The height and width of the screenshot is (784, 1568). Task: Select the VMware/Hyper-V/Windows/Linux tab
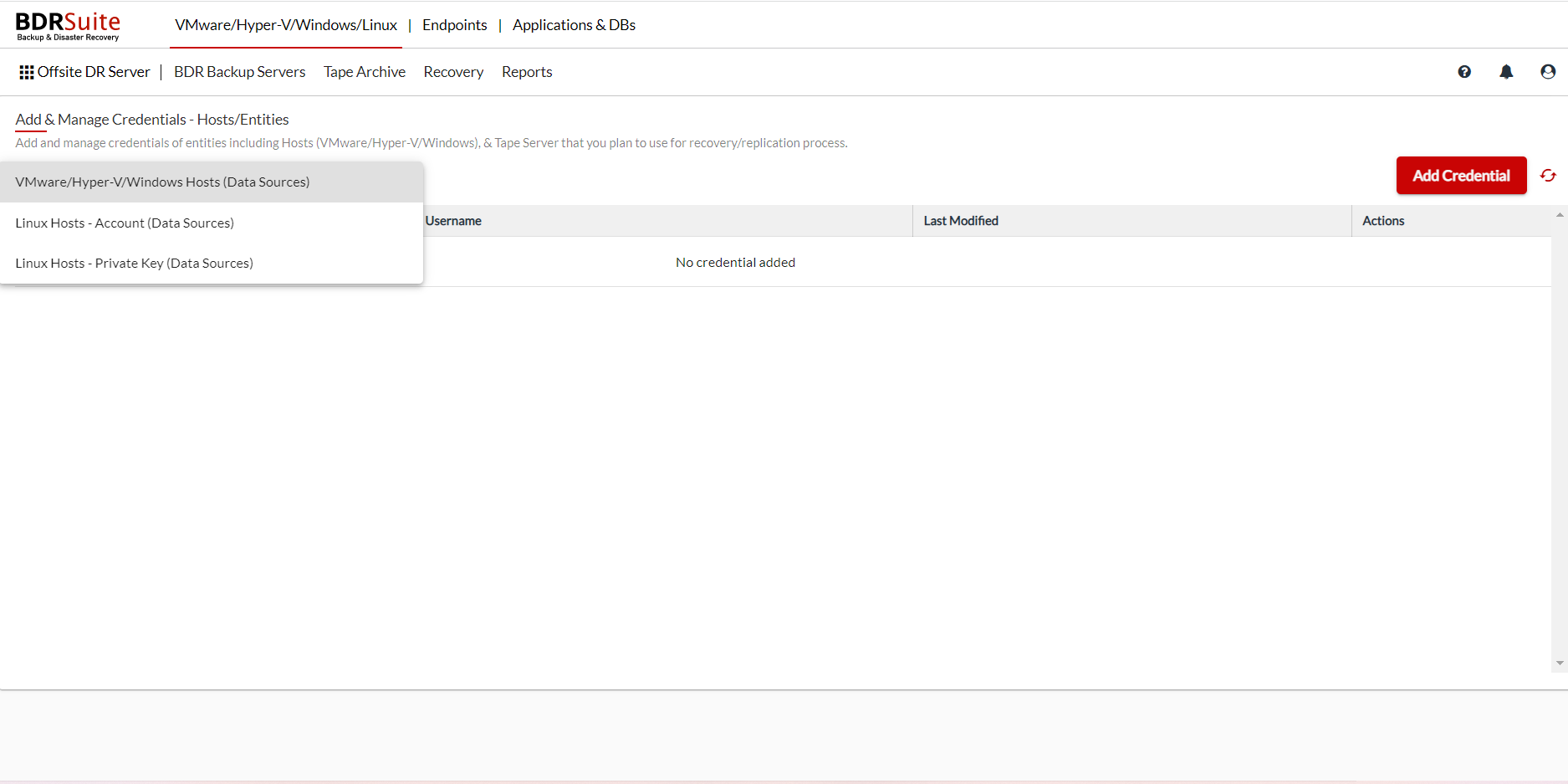[x=286, y=25]
